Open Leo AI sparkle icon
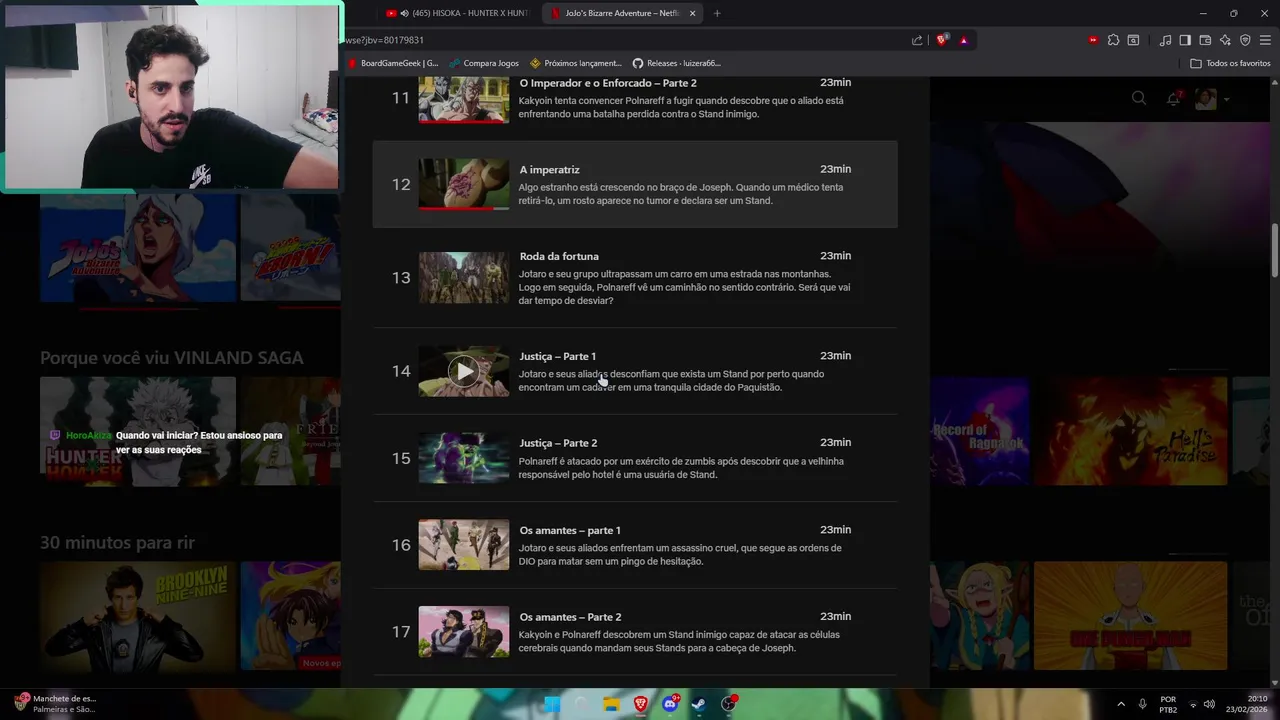1280x720 pixels. tap(1225, 40)
